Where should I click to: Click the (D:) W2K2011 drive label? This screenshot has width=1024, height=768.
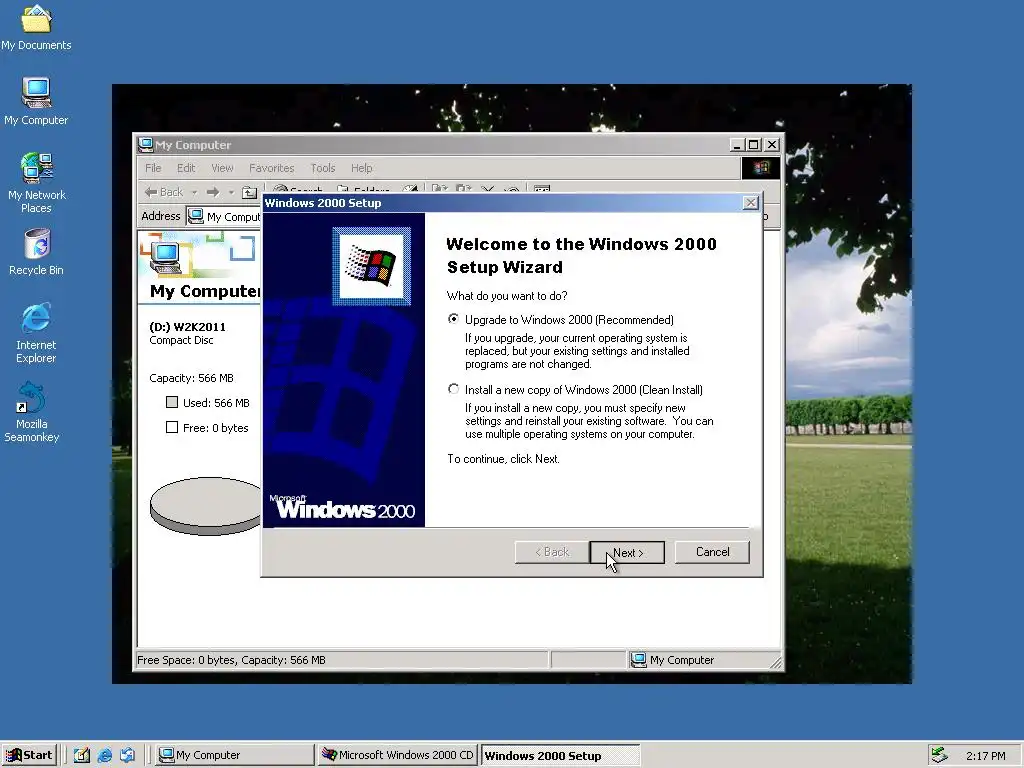click(187, 327)
